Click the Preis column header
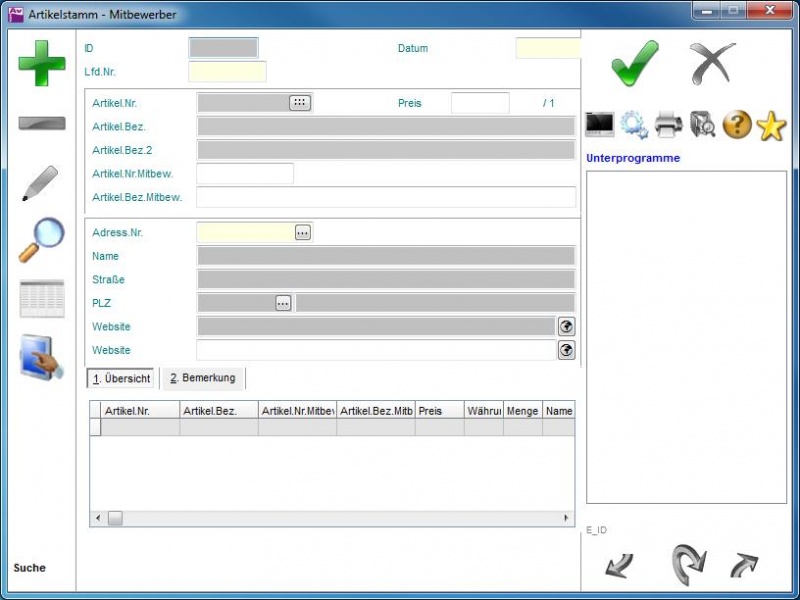This screenshot has height=600, width=800. pos(439,410)
